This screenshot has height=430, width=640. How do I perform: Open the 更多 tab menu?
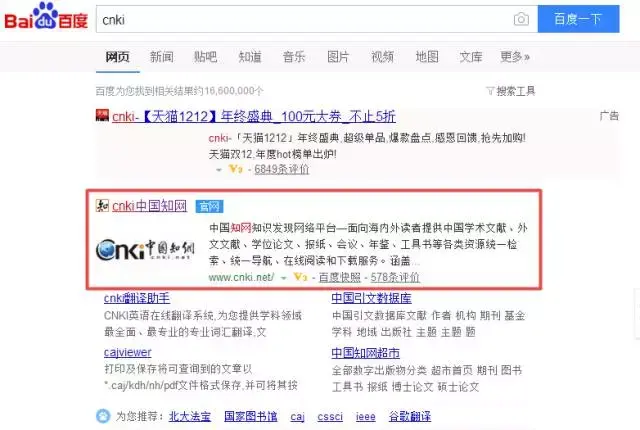(515, 57)
